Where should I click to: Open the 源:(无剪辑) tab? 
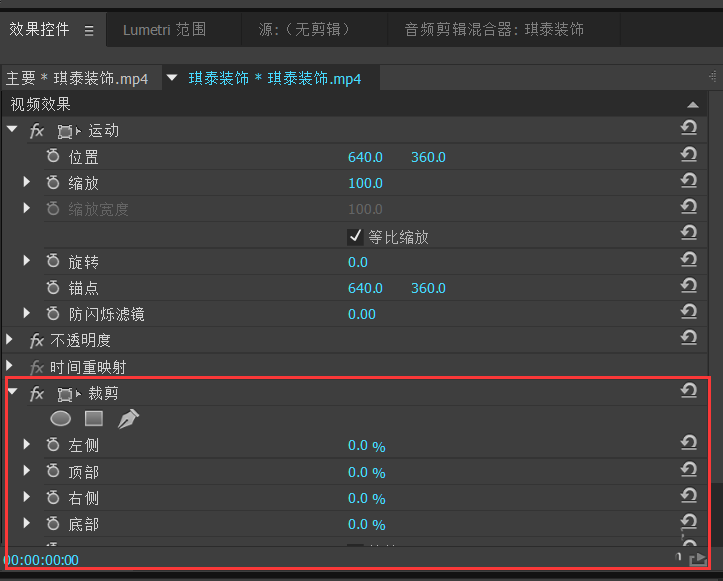tap(304, 30)
